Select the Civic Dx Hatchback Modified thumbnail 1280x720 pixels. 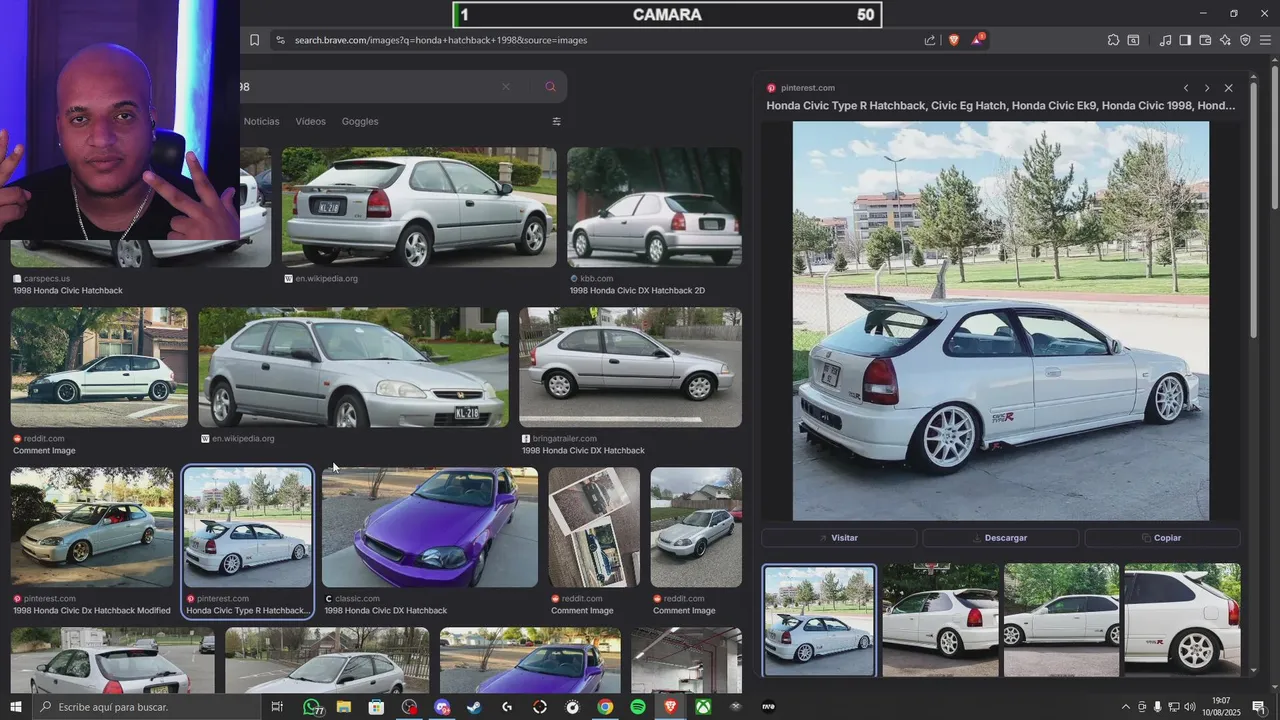click(92, 527)
